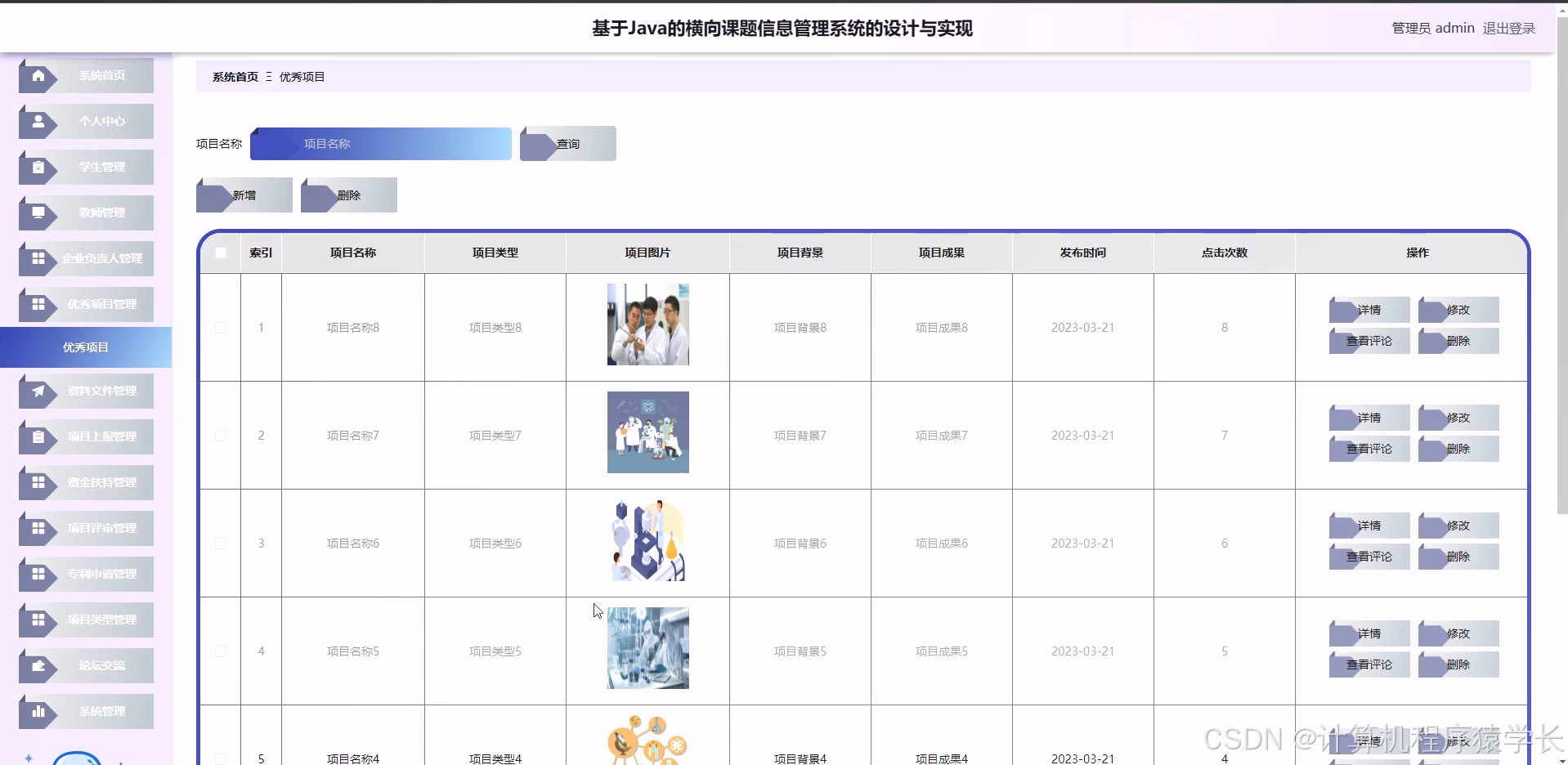Check the checkbox for 项目名称6 row
The image size is (1568, 765).
[x=220, y=543]
